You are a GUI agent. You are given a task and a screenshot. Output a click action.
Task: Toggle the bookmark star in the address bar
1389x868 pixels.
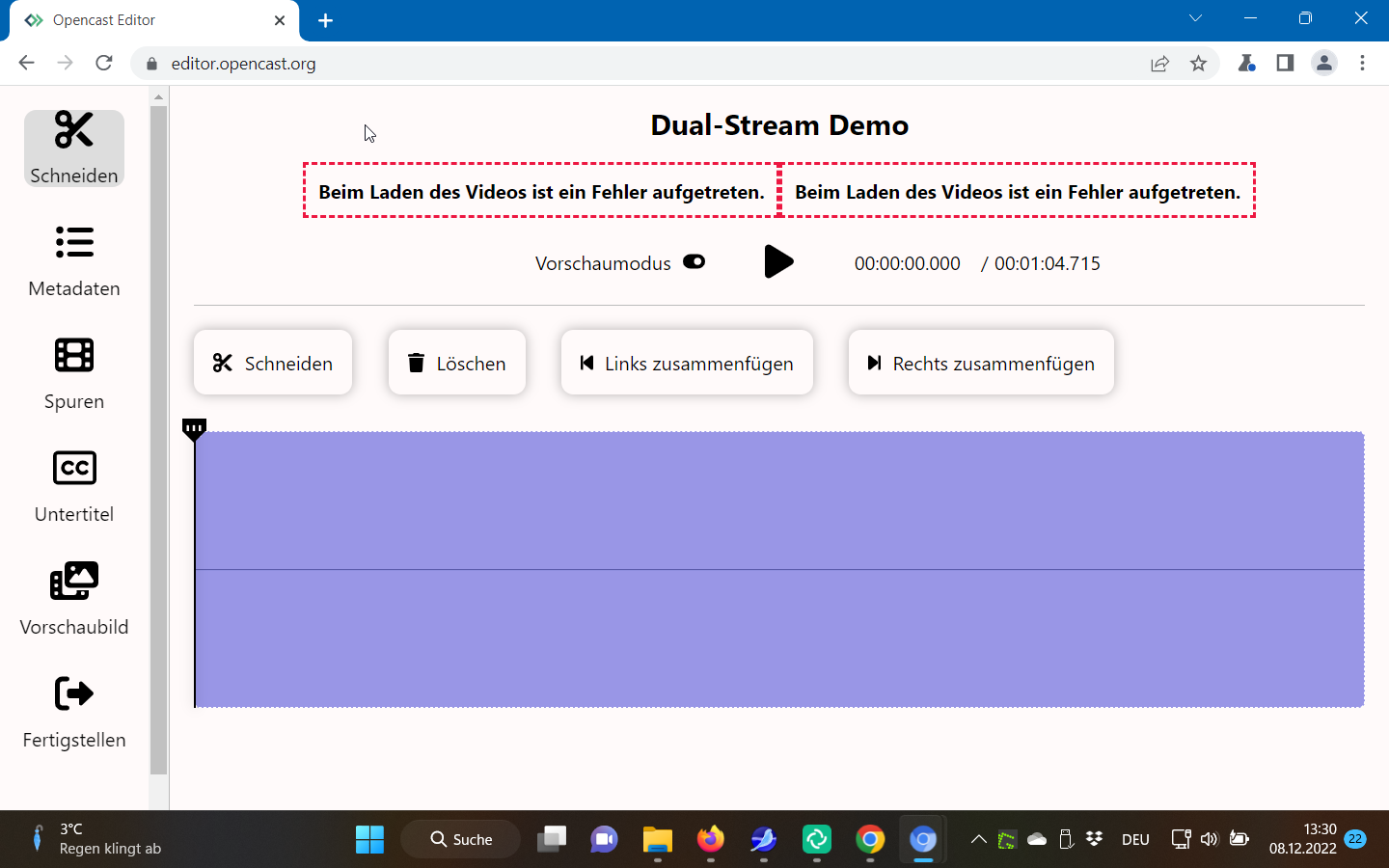pyautogui.click(x=1199, y=64)
